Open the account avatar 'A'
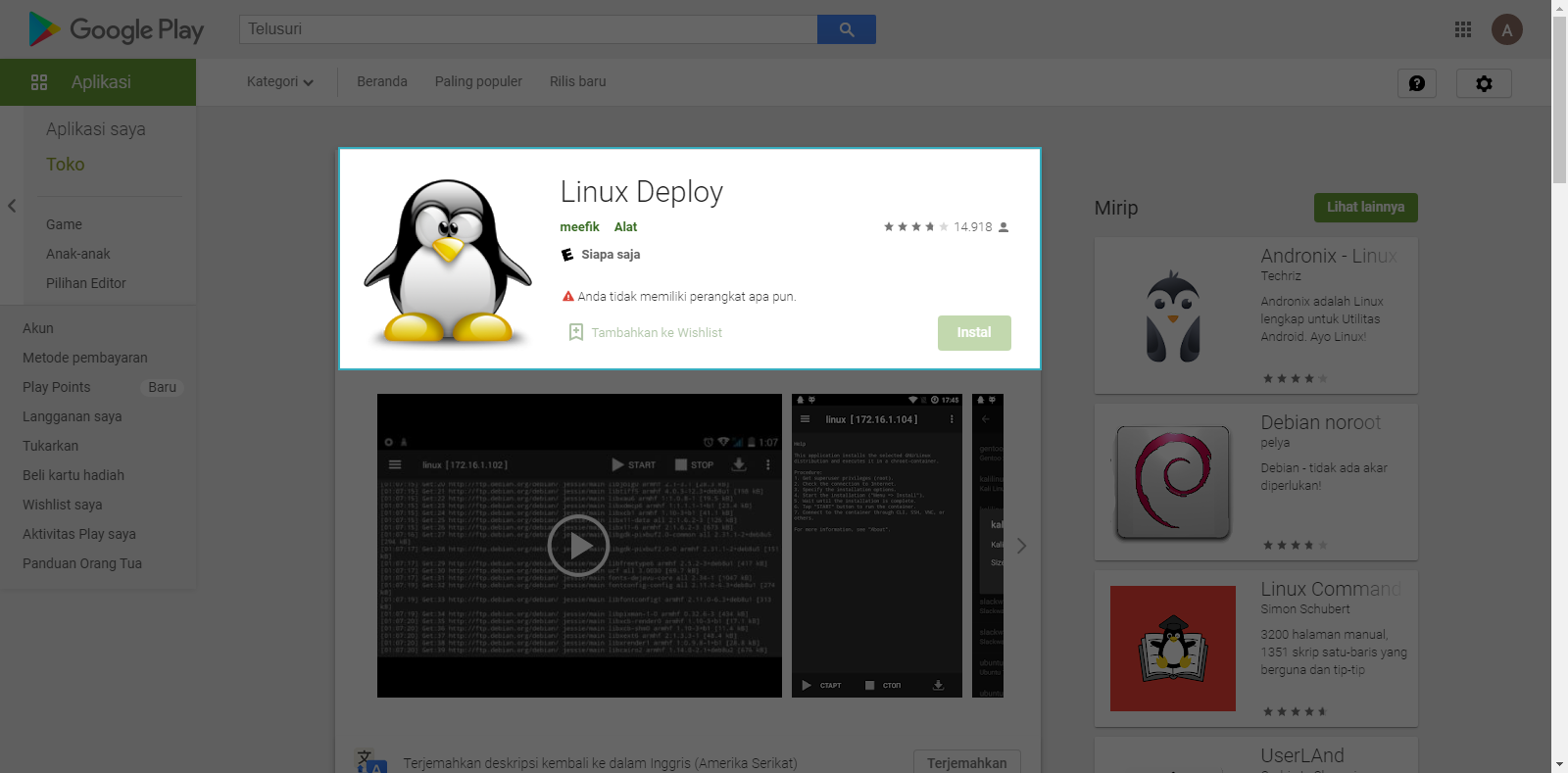The image size is (1568, 773). [1507, 29]
